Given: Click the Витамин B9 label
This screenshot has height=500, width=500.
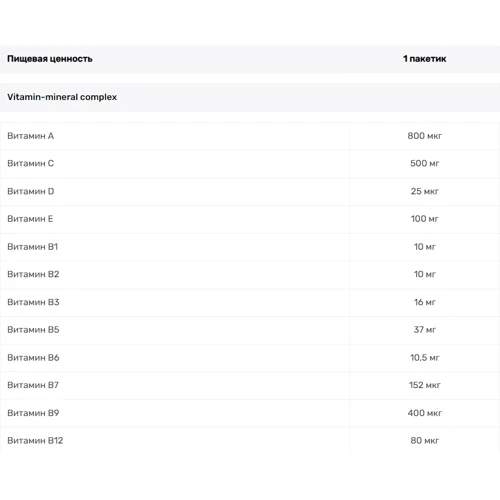Looking at the screenshot, I should click(33, 413).
